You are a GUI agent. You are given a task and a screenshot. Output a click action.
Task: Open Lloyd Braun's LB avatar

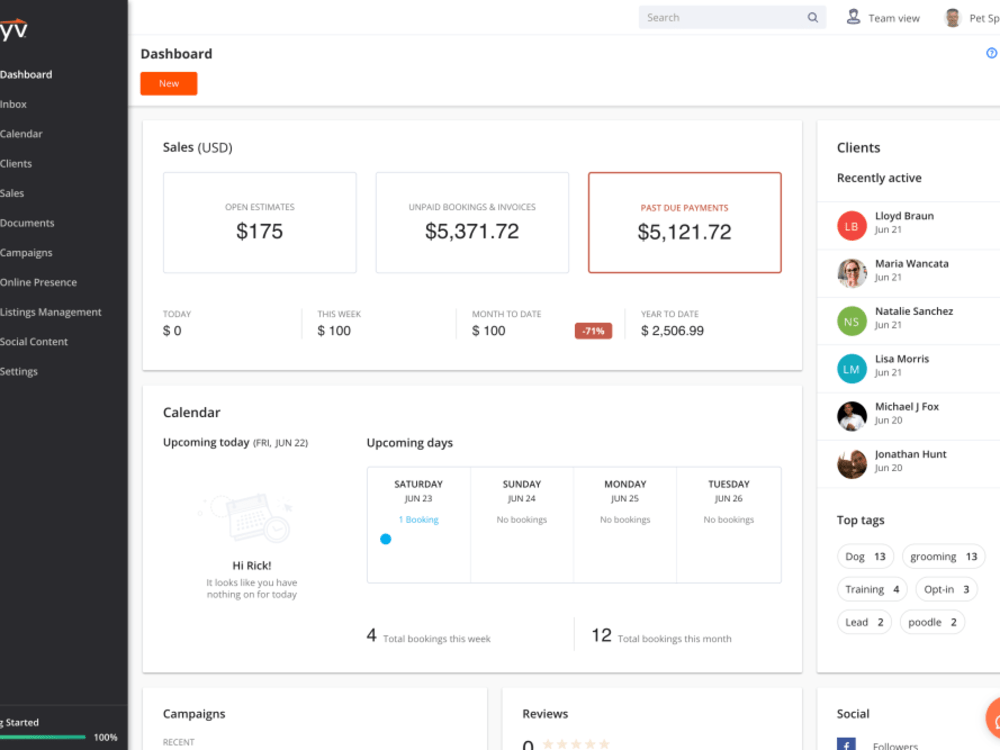(851, 226)
